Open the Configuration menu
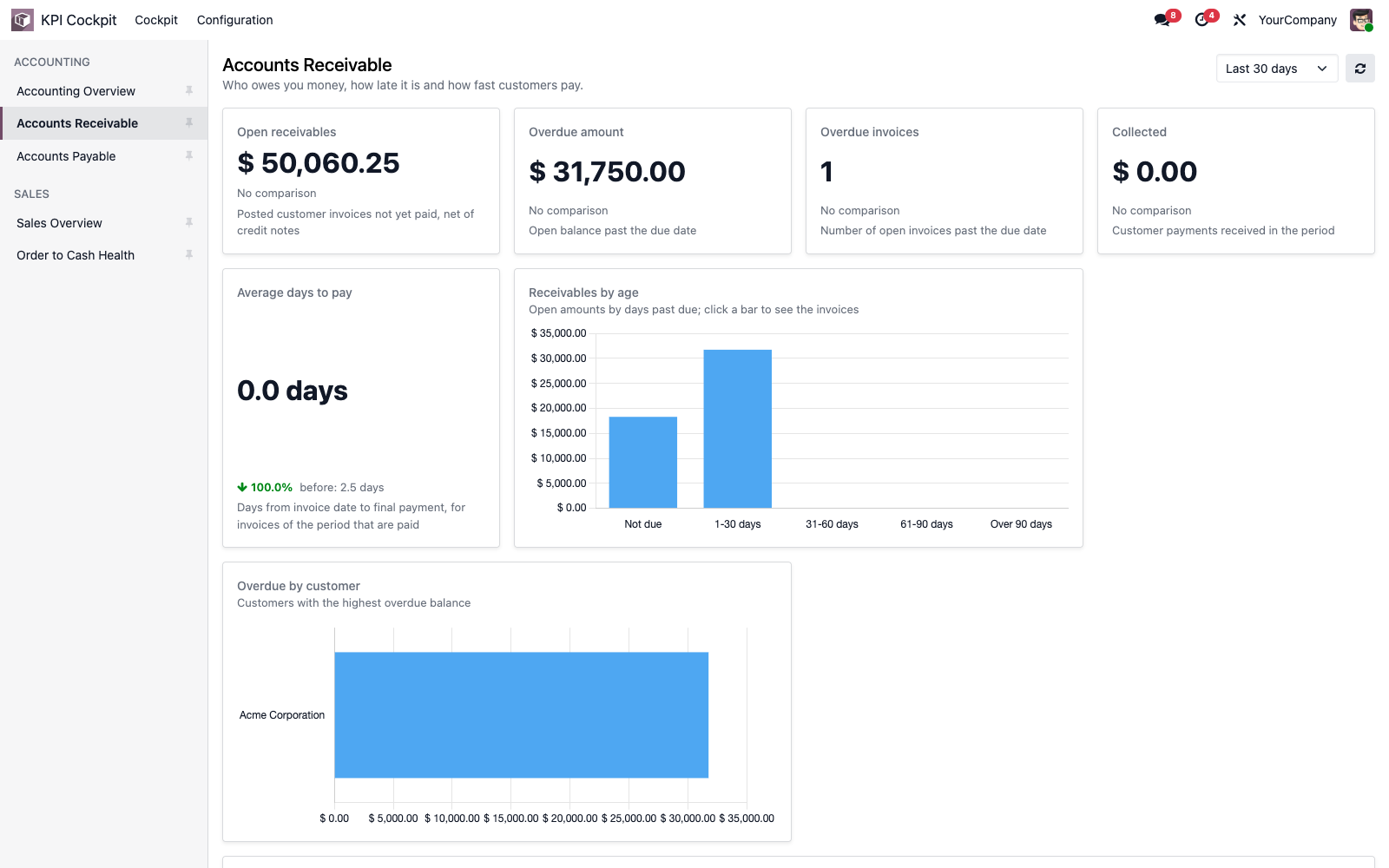Image resolution: width=1389 pixels, height=868 pixels. point(234,20)
